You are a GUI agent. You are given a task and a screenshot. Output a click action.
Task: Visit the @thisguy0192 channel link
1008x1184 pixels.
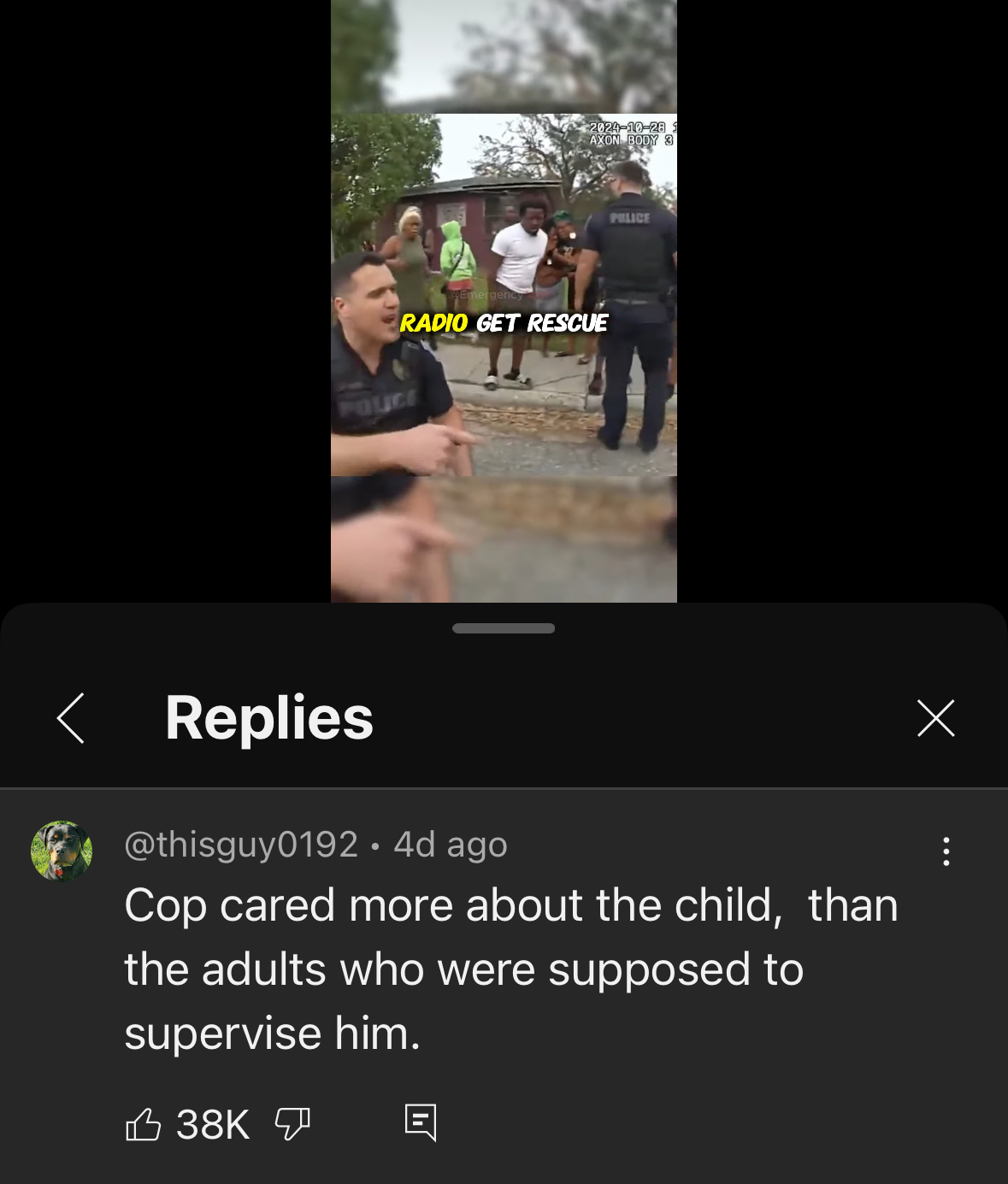[x=241, y=845]
